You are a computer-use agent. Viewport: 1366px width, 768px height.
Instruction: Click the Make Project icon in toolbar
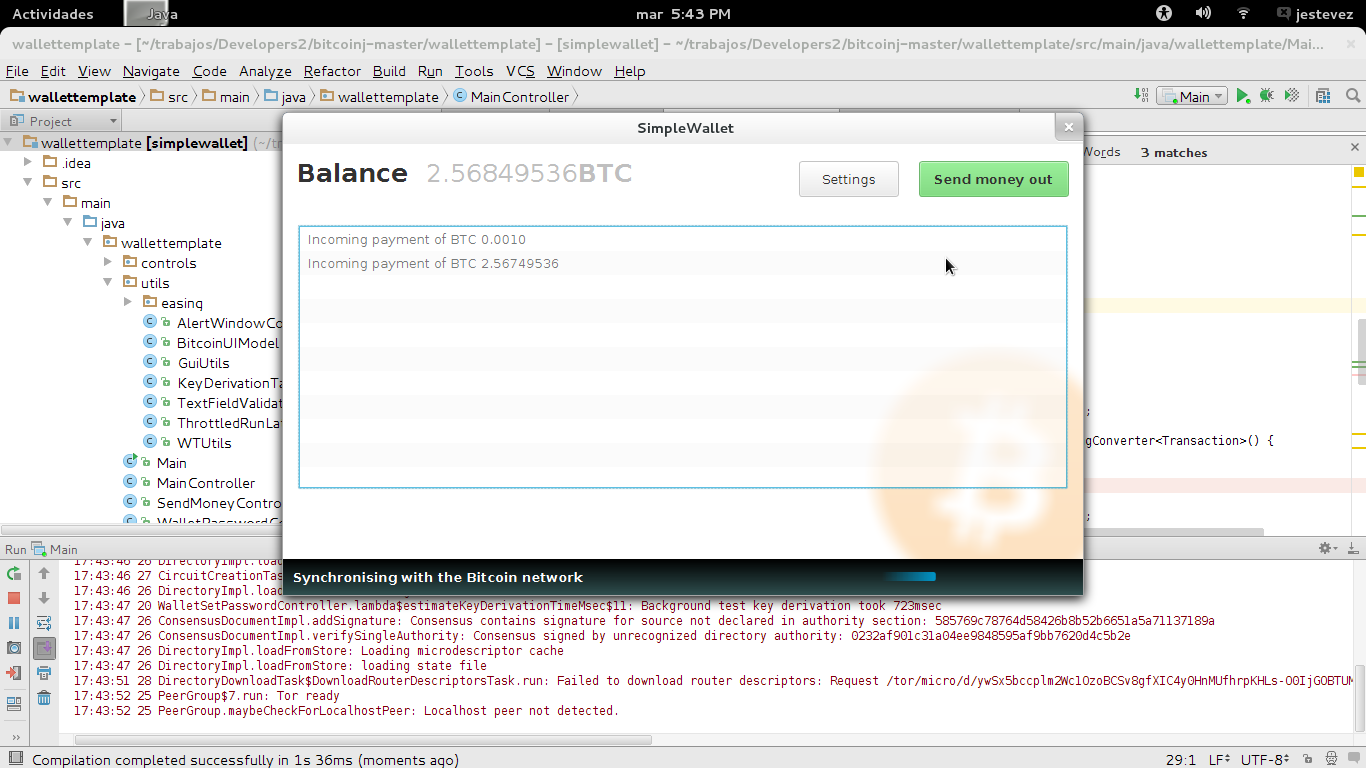(x=1141, y=96)
